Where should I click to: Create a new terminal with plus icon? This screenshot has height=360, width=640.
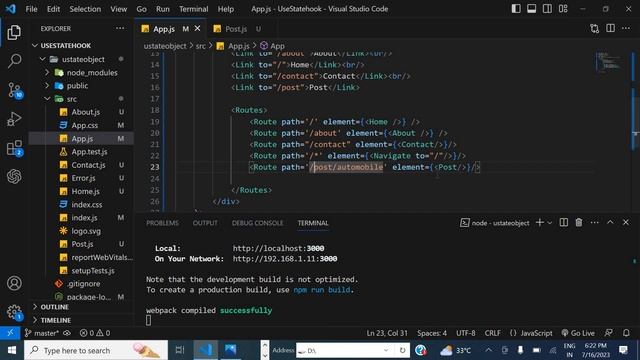click(540, 222)
